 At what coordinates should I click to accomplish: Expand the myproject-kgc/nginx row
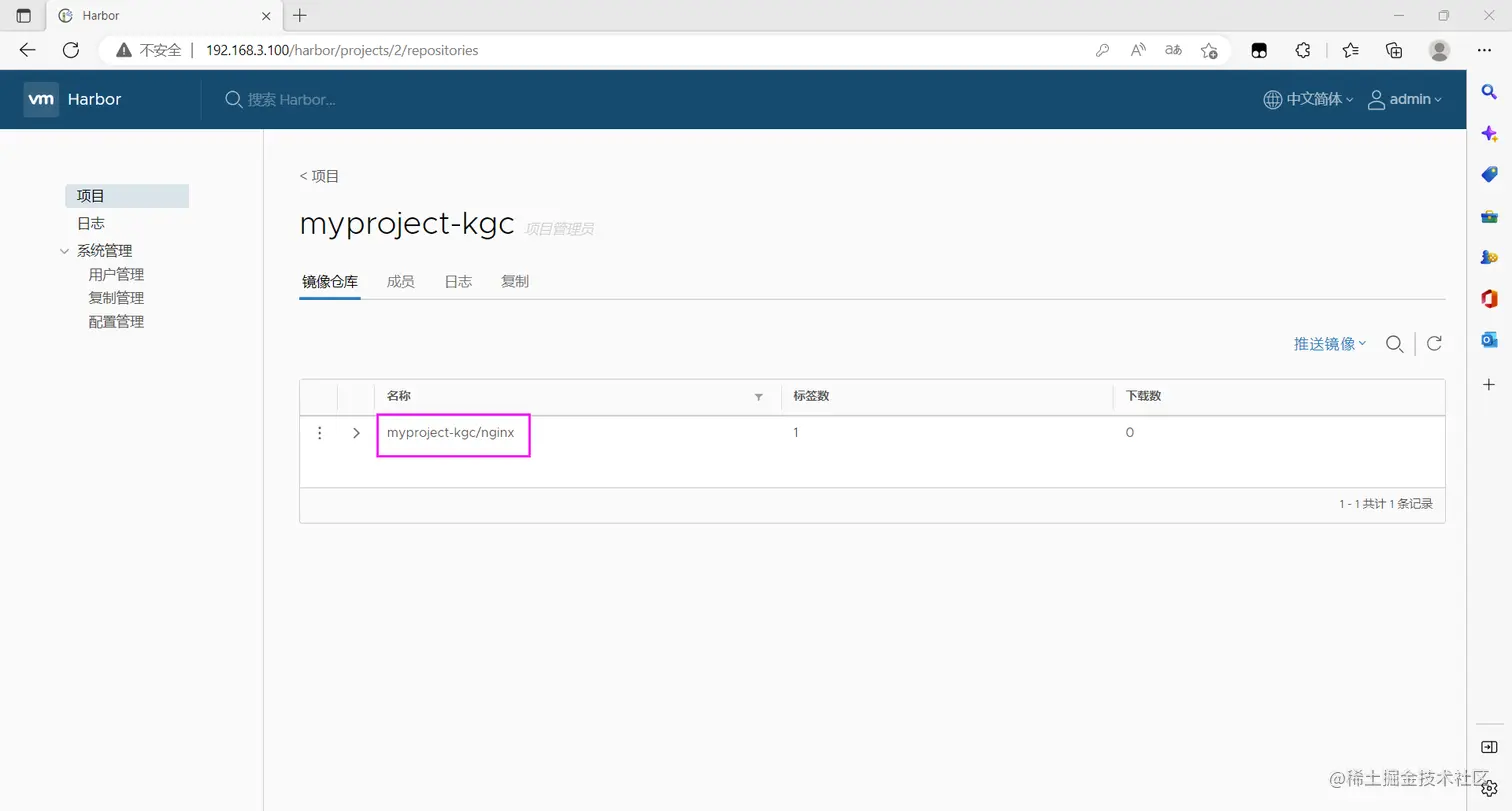[356, 433]
